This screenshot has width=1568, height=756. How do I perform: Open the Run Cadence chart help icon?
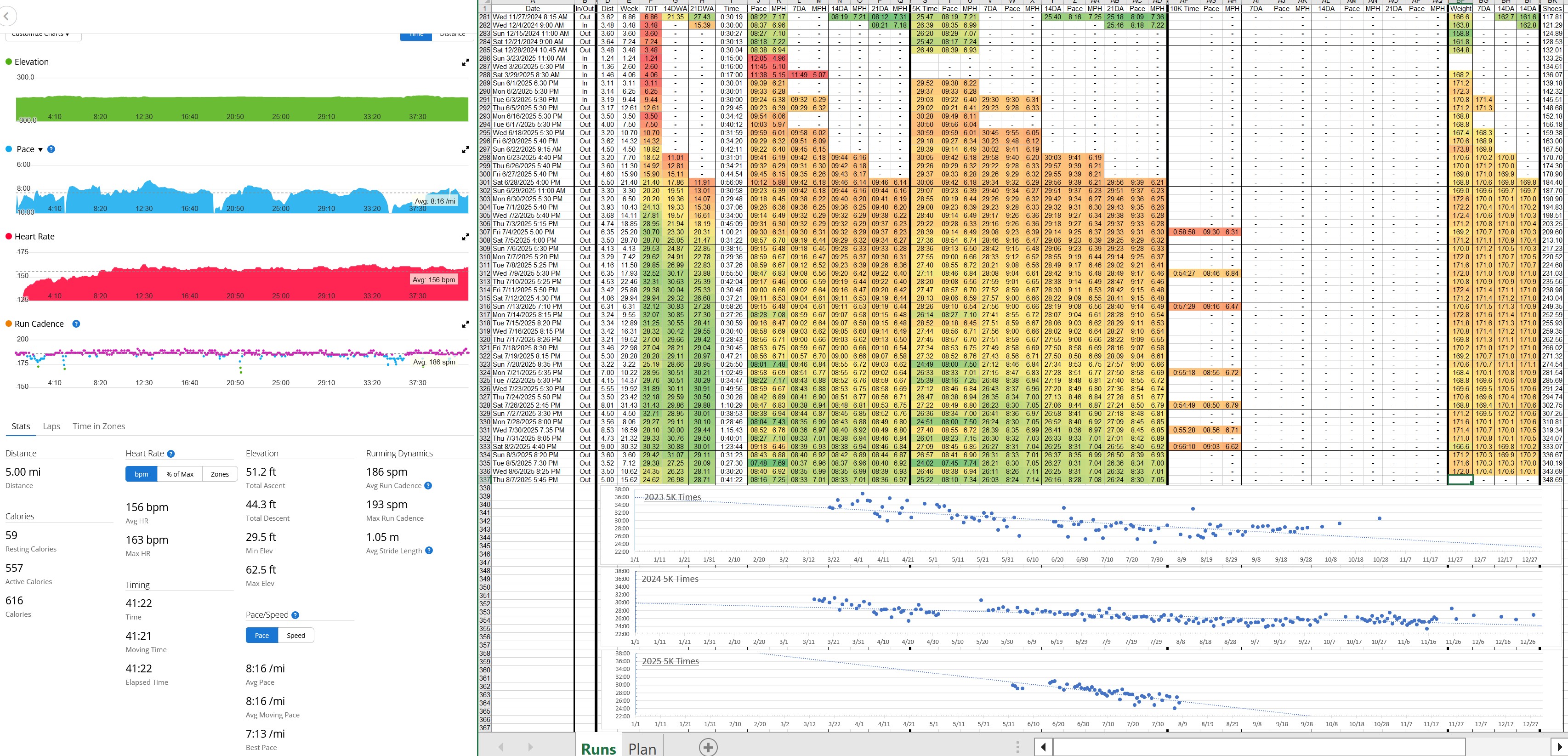tap(76, 324)
